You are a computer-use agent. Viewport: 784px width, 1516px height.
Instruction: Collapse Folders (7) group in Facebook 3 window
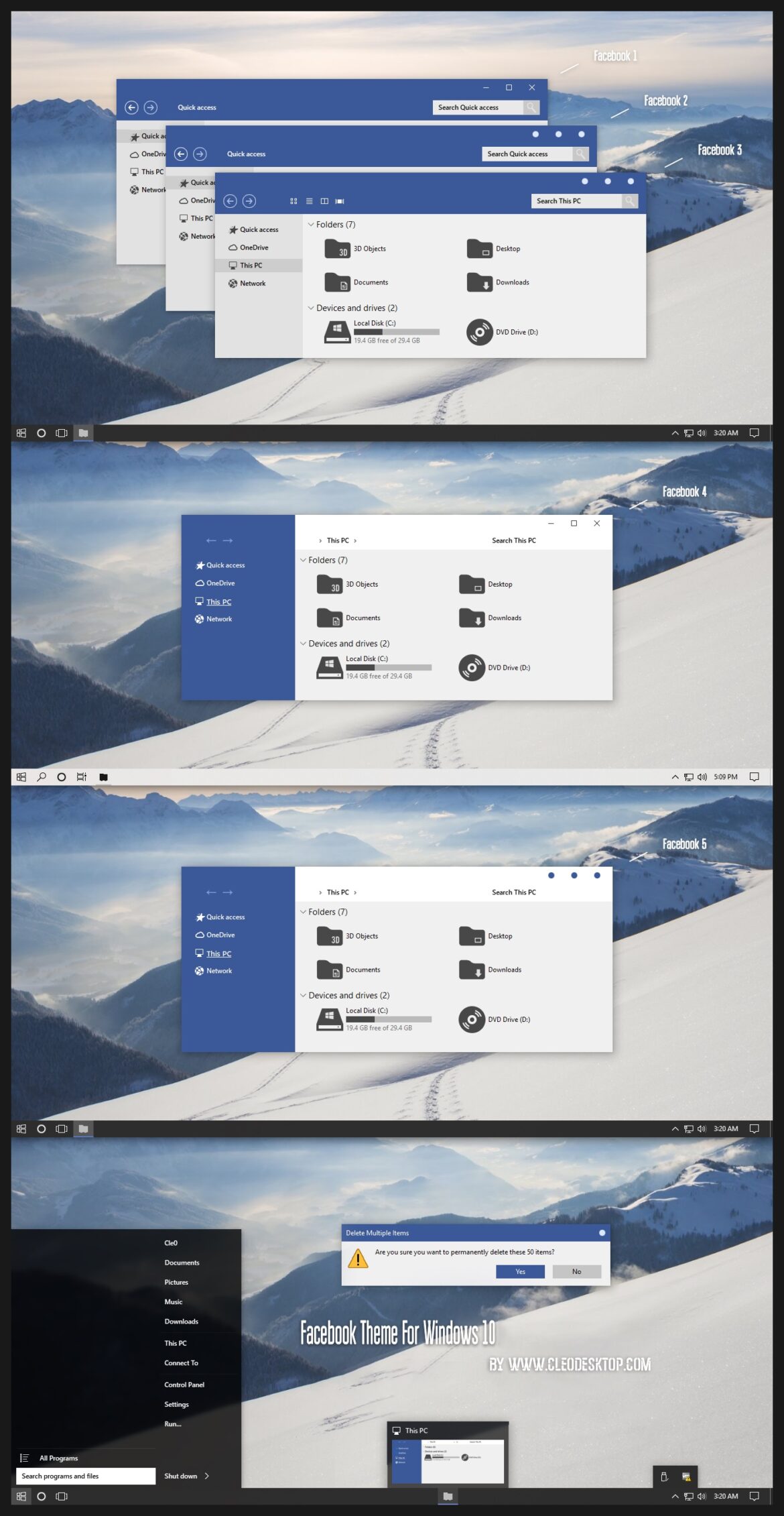click(311, 225)
